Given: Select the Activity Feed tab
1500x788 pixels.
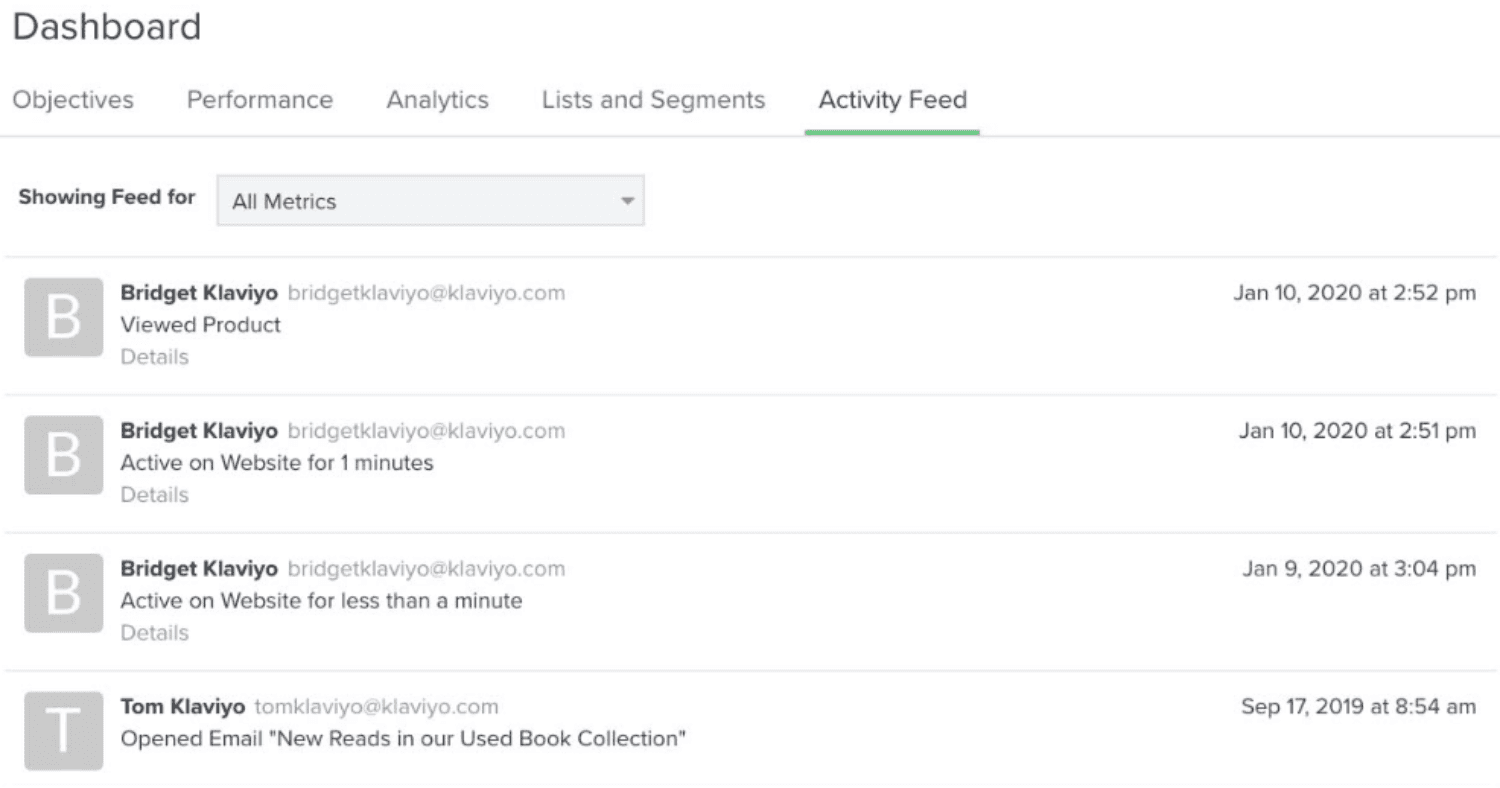Looking at the screenshot, I should [892, 100].
